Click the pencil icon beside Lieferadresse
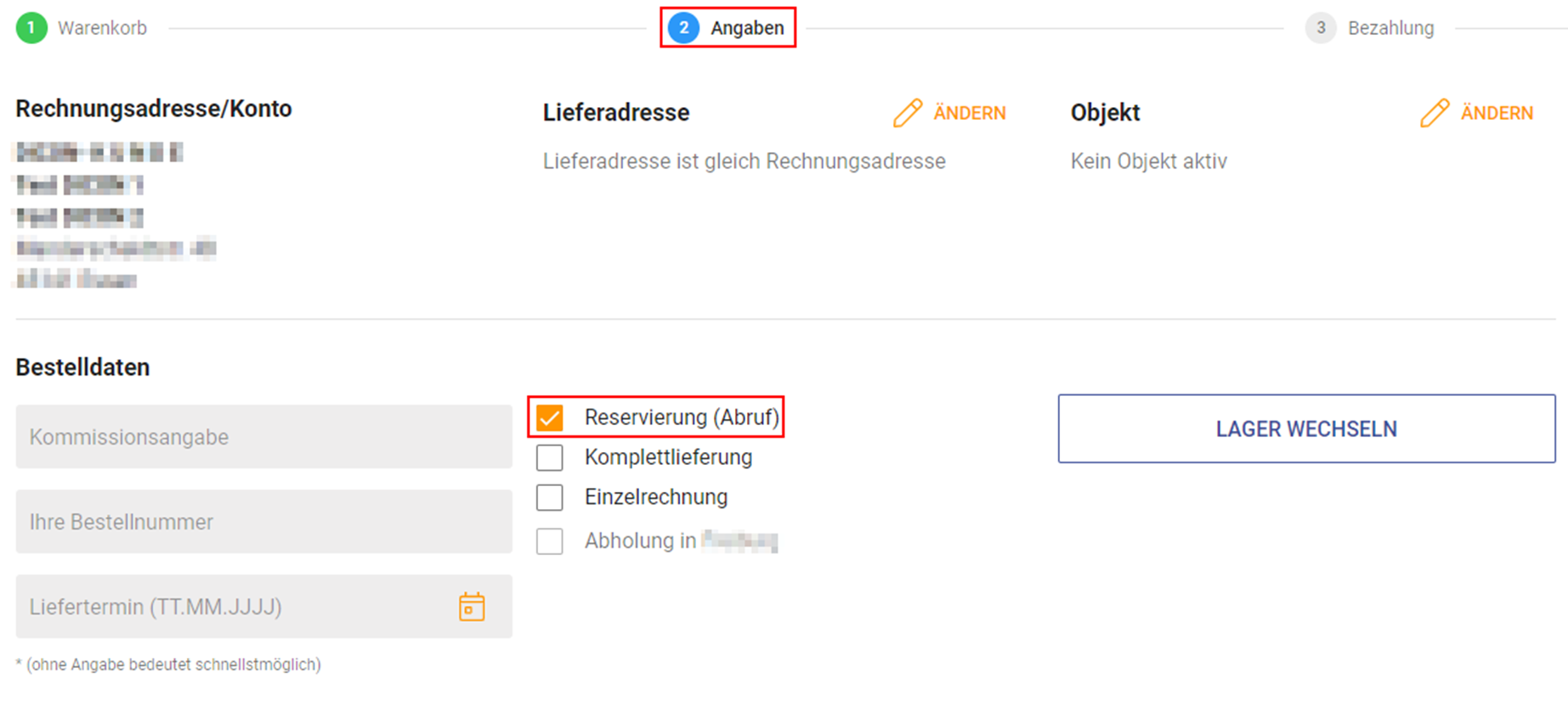The height and width of the screenshot is (702, 1568). [x=907, y=113]
